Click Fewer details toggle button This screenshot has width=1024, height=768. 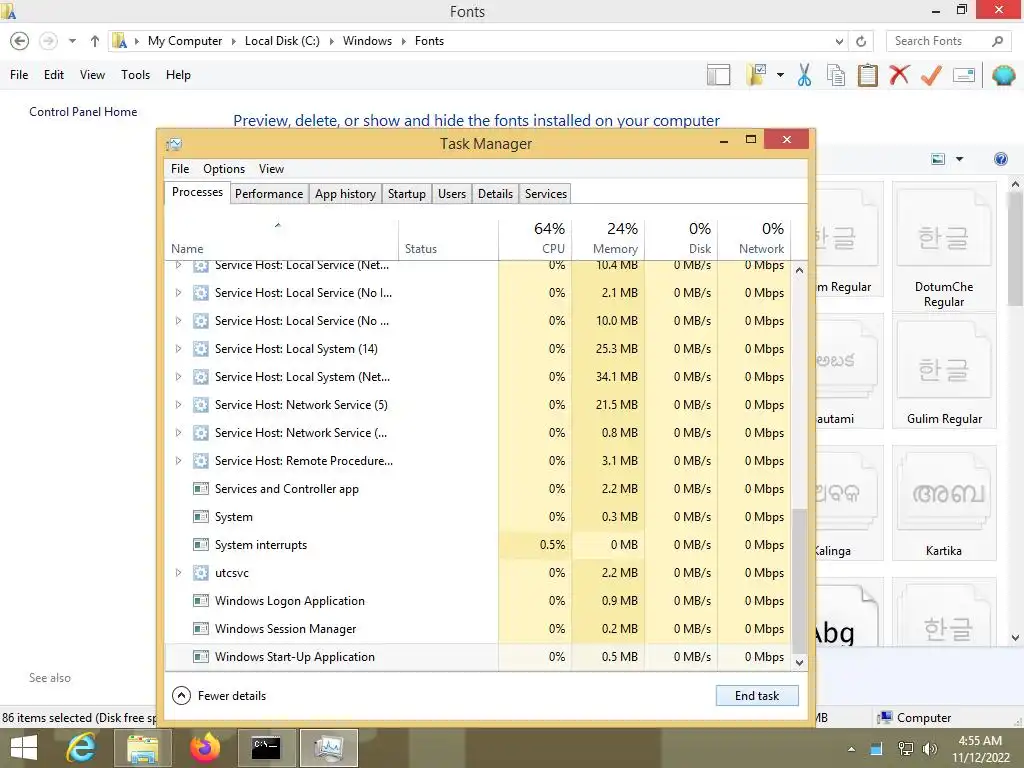coord(219,696)
